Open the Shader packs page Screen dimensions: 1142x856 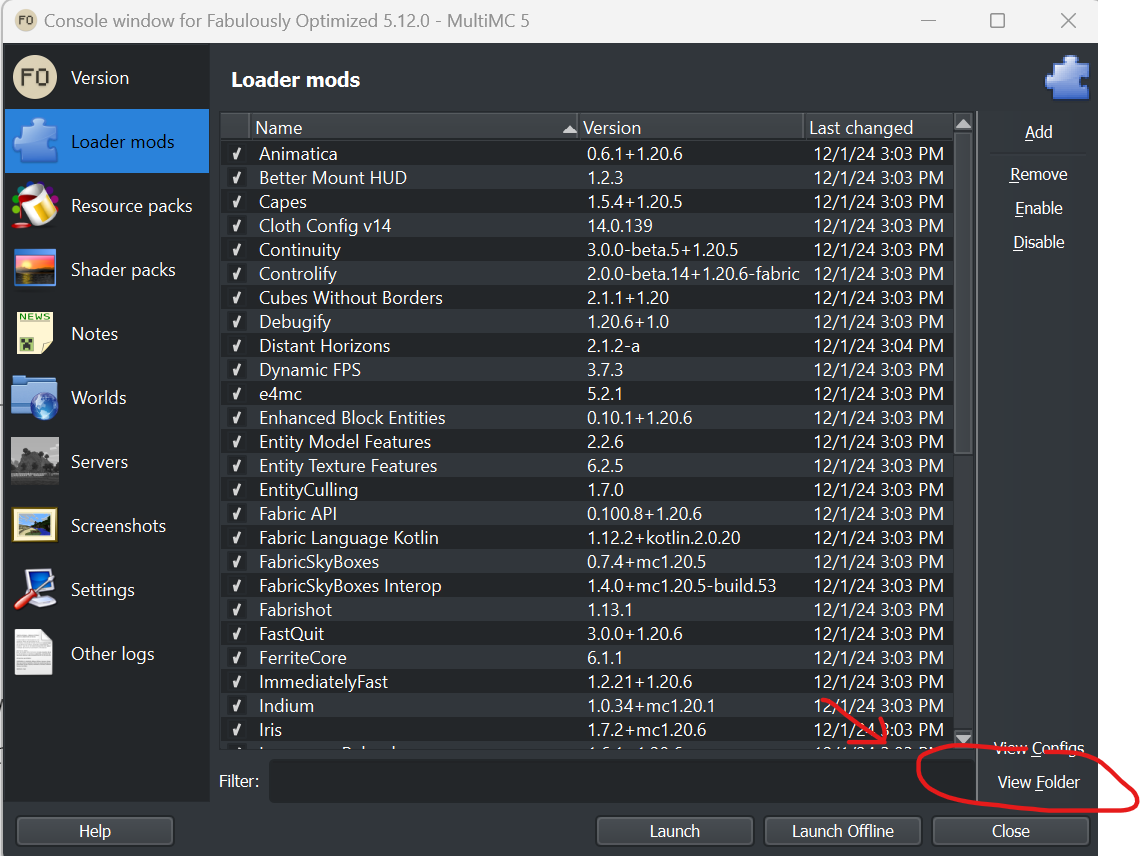(107, 270)
